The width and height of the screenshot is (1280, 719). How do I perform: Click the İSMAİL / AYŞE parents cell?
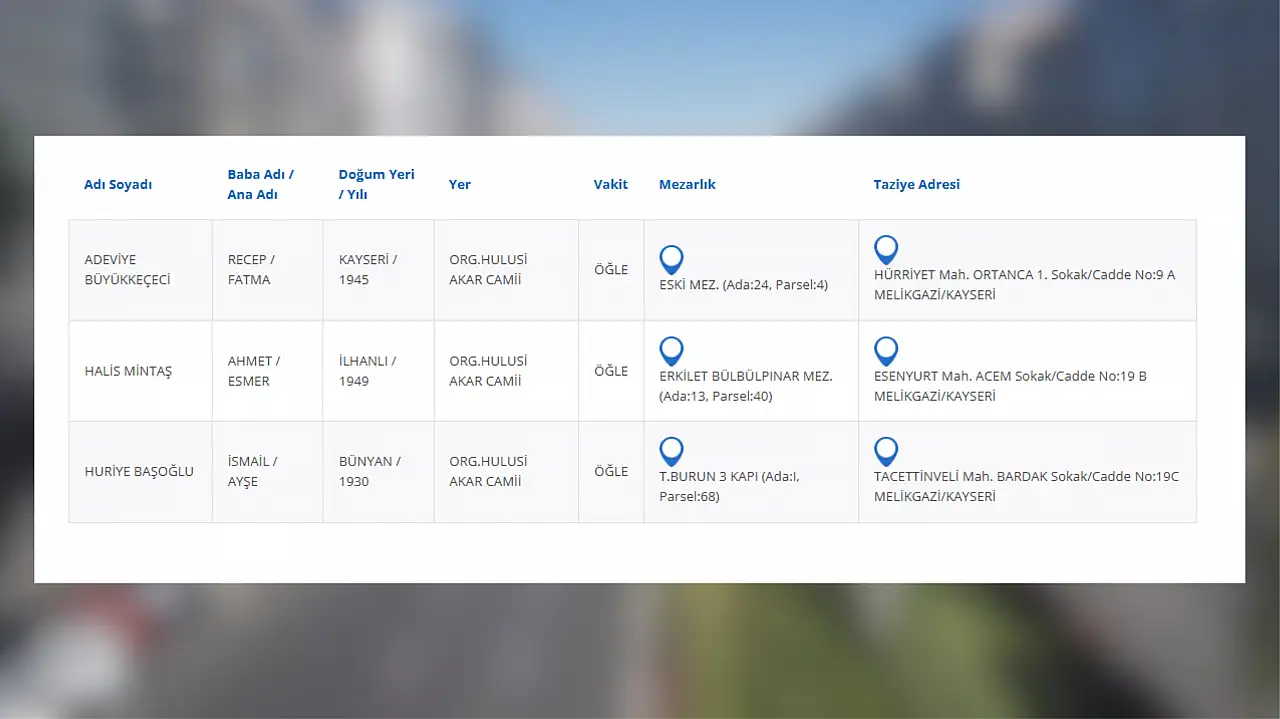(x=252, y=471)
